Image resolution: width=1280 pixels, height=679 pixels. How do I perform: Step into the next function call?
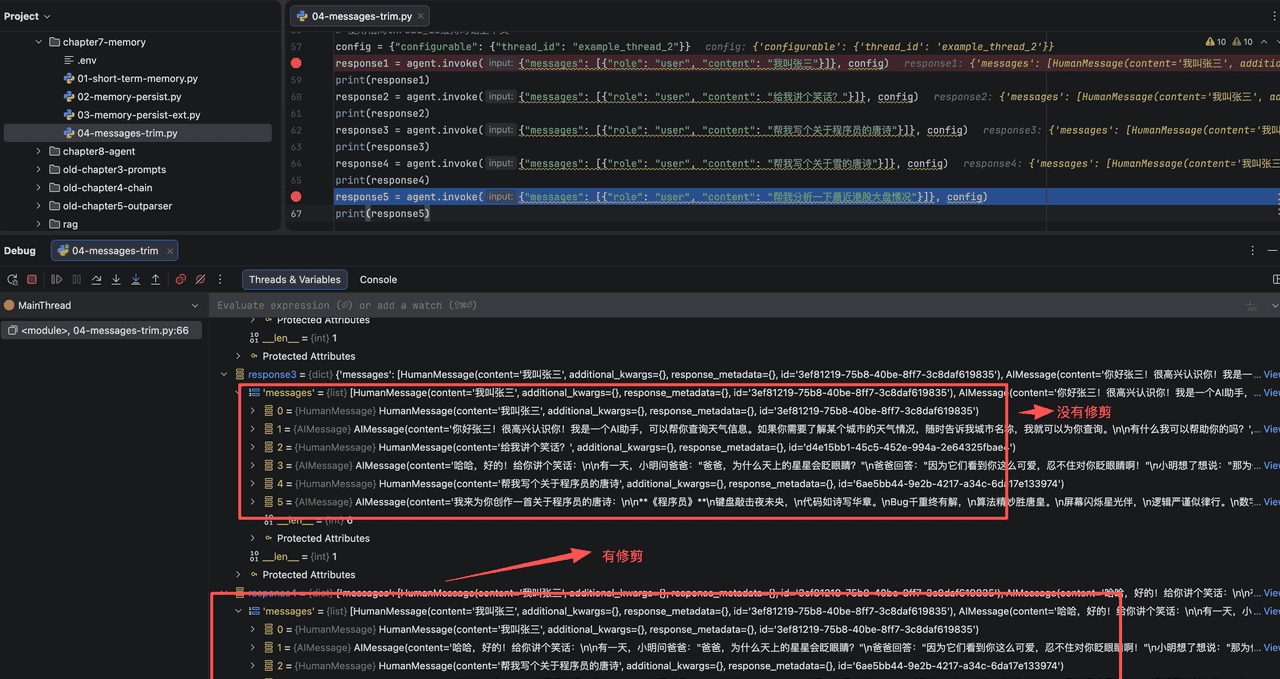(117, 279)
